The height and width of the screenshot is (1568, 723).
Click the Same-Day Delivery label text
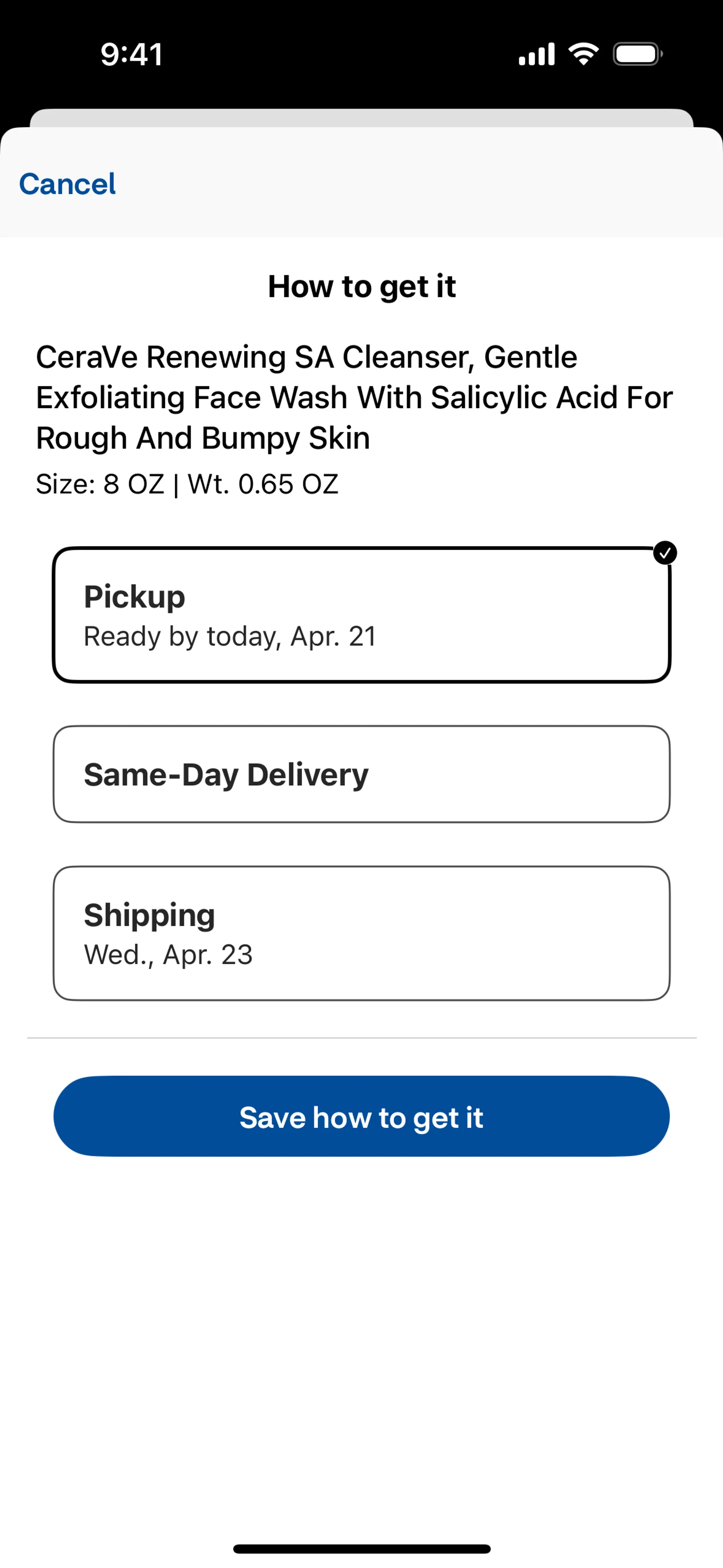pos(226,774)
